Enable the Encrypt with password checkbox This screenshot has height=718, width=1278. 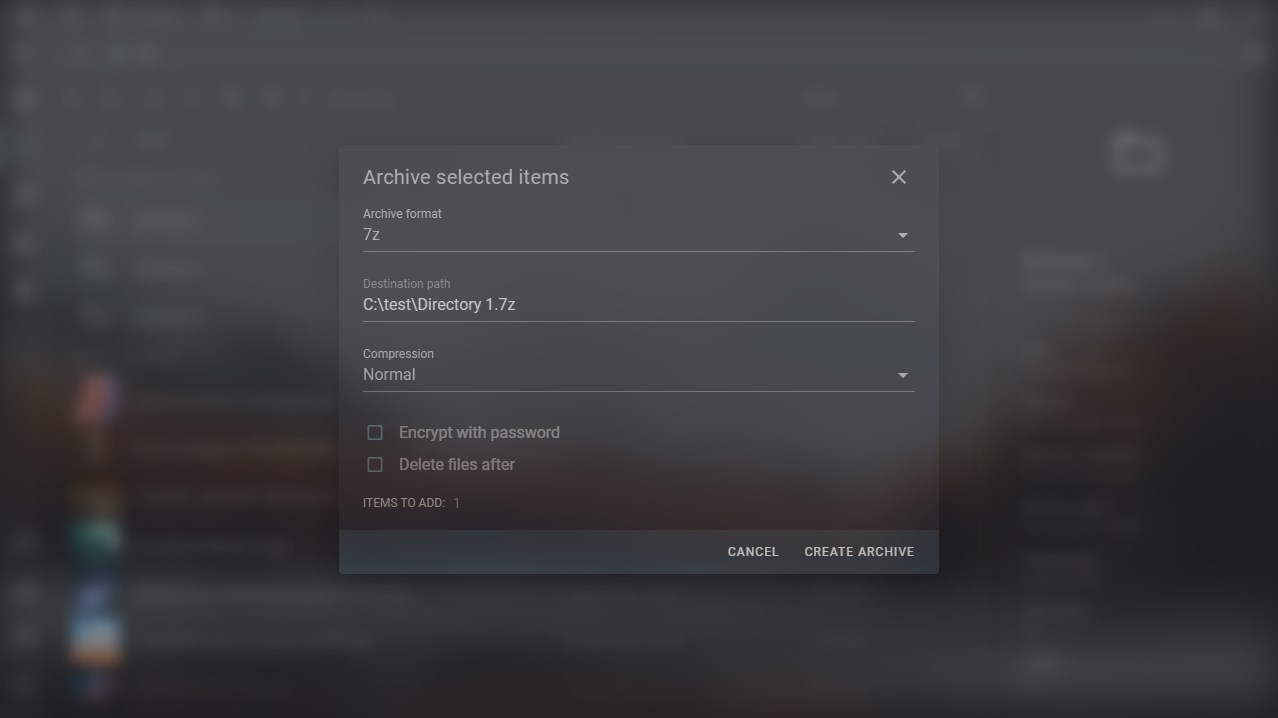click(x=375, y=433)
